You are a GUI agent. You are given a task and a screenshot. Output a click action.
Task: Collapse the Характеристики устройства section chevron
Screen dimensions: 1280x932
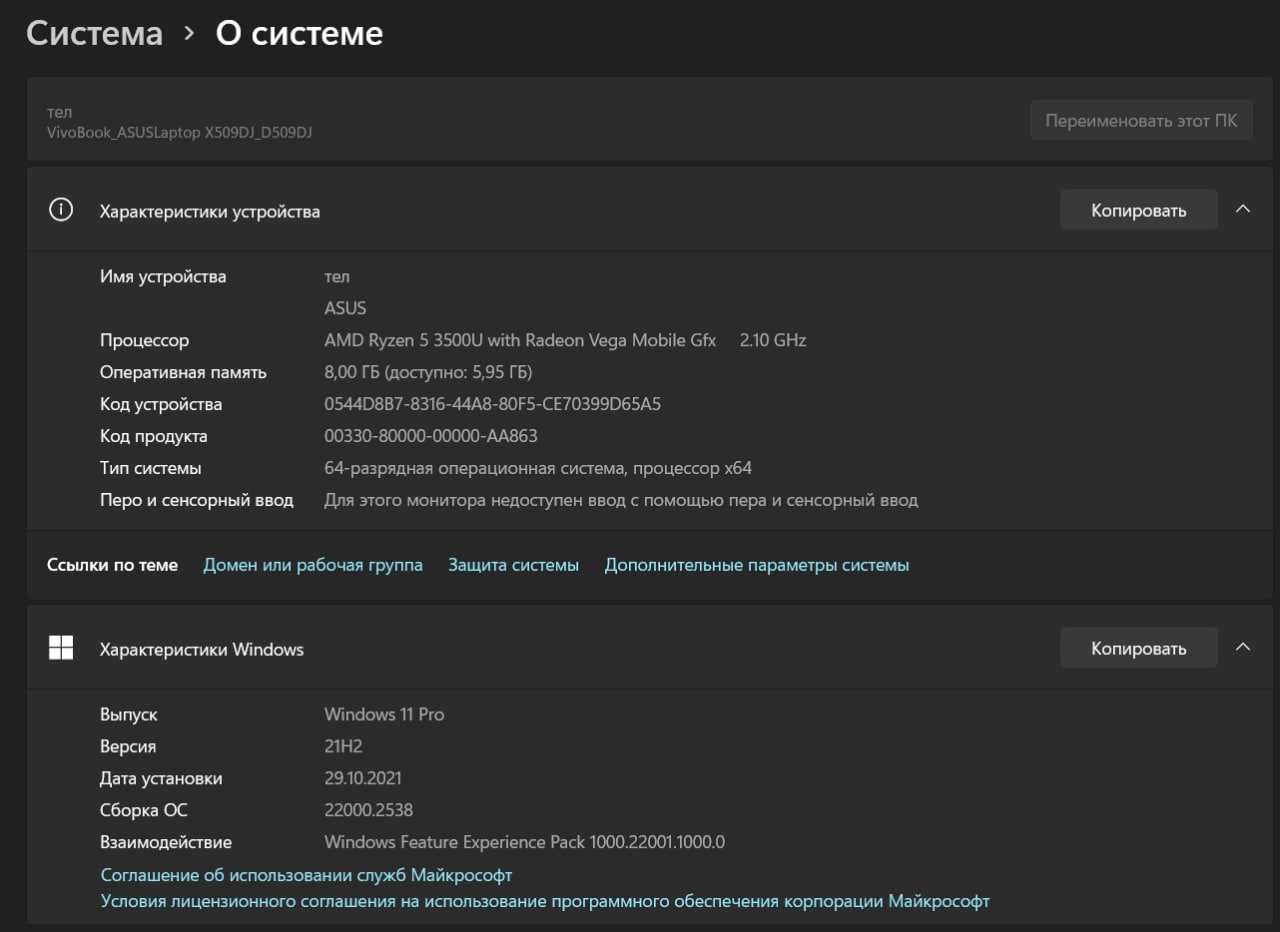pos(1243,210)
